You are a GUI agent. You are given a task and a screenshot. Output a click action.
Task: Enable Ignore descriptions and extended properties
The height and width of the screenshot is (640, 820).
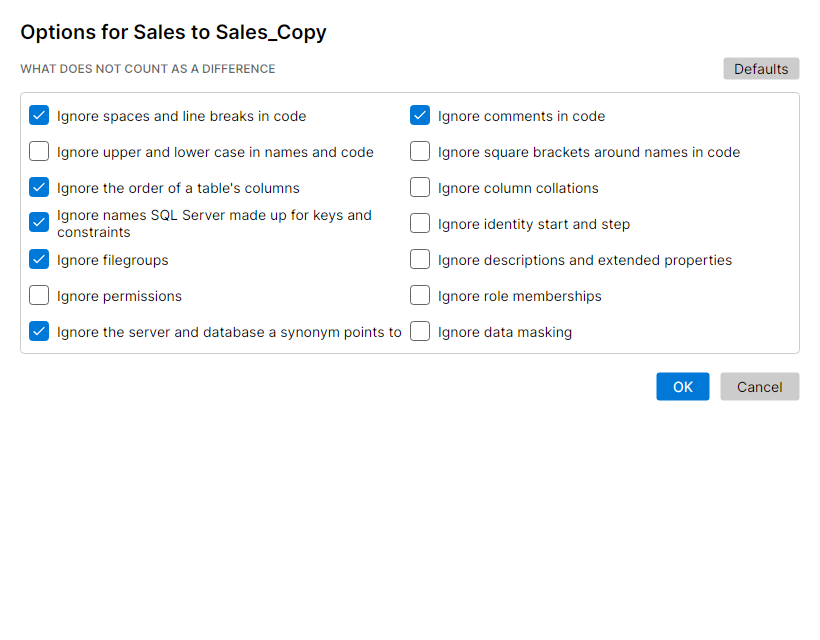[x=420, y=259]
